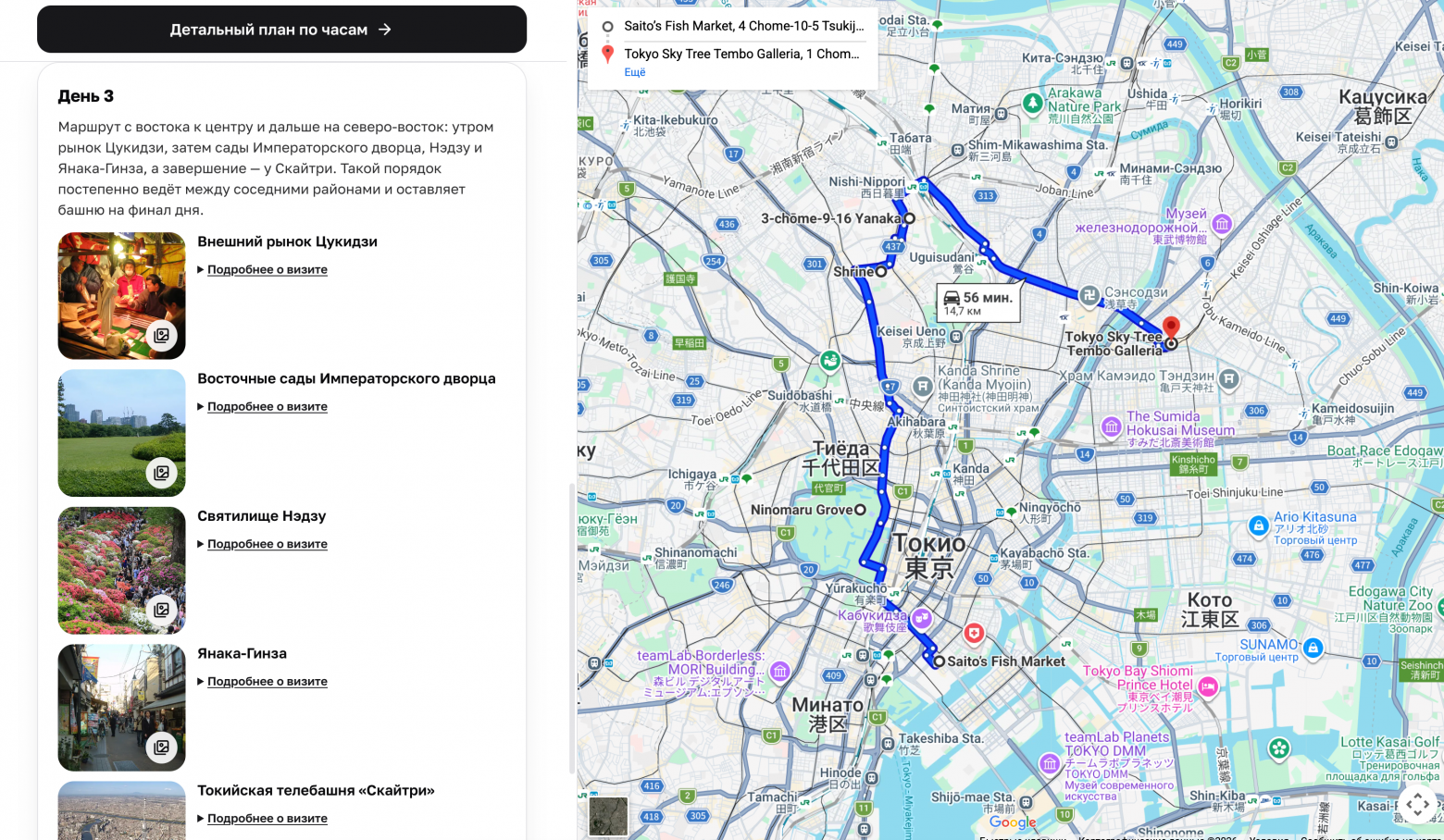Click the Kanda Shrine icon
1444x840 pixels.
click(922, 387)
